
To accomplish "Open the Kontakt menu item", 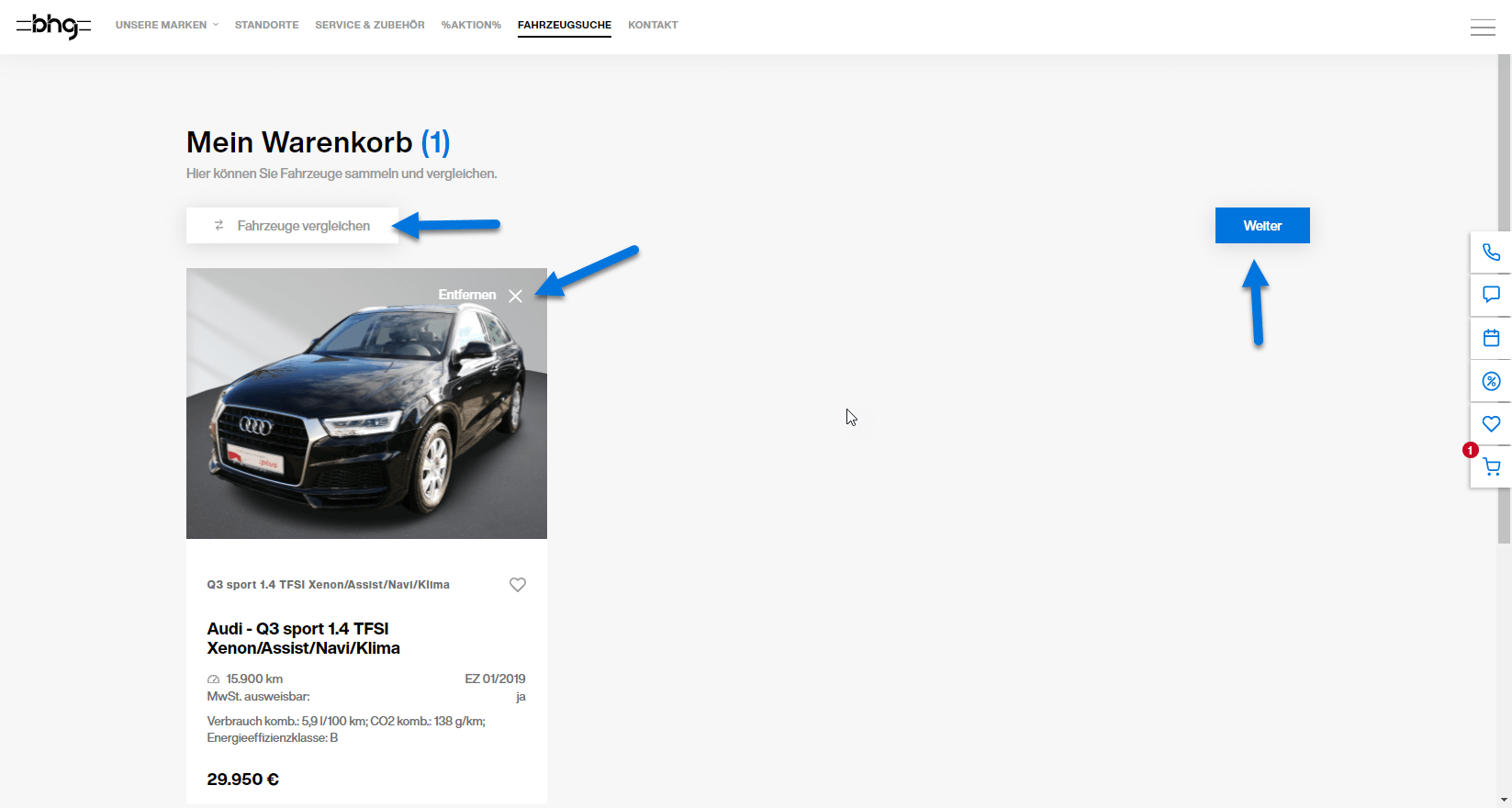I will point(653,25).
